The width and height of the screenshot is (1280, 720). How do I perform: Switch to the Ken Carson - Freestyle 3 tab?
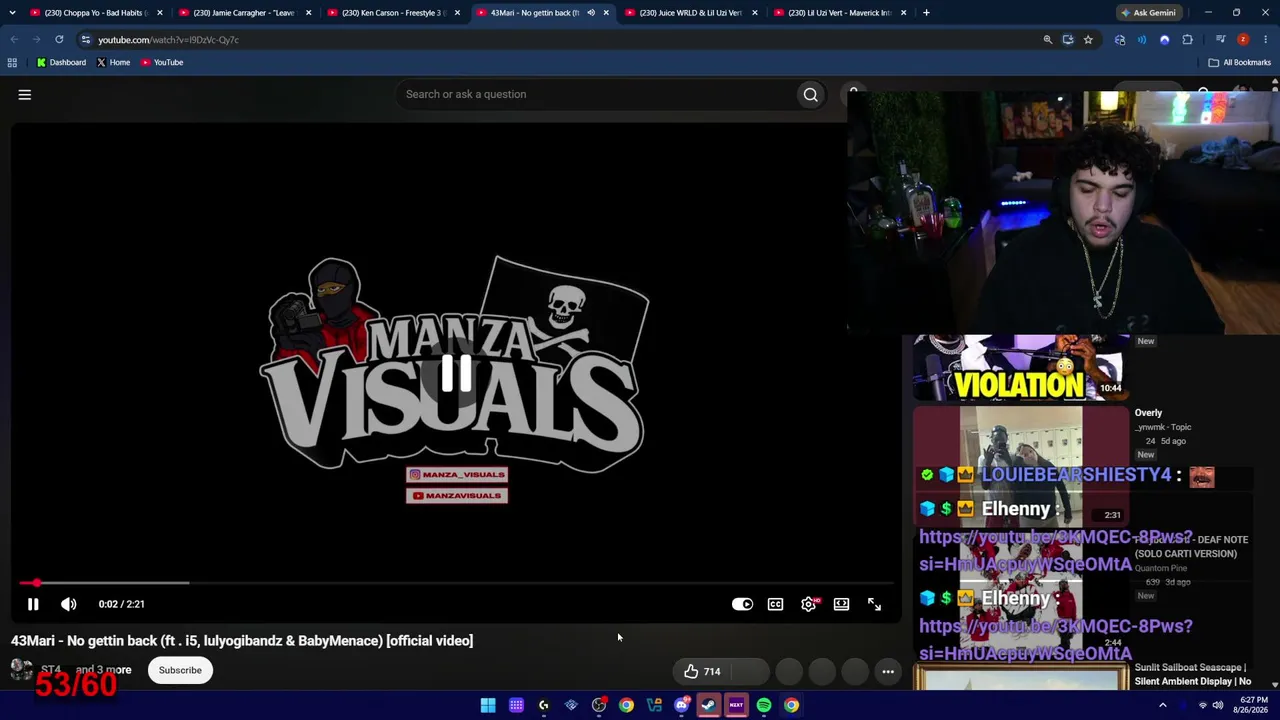click(392, 13)
